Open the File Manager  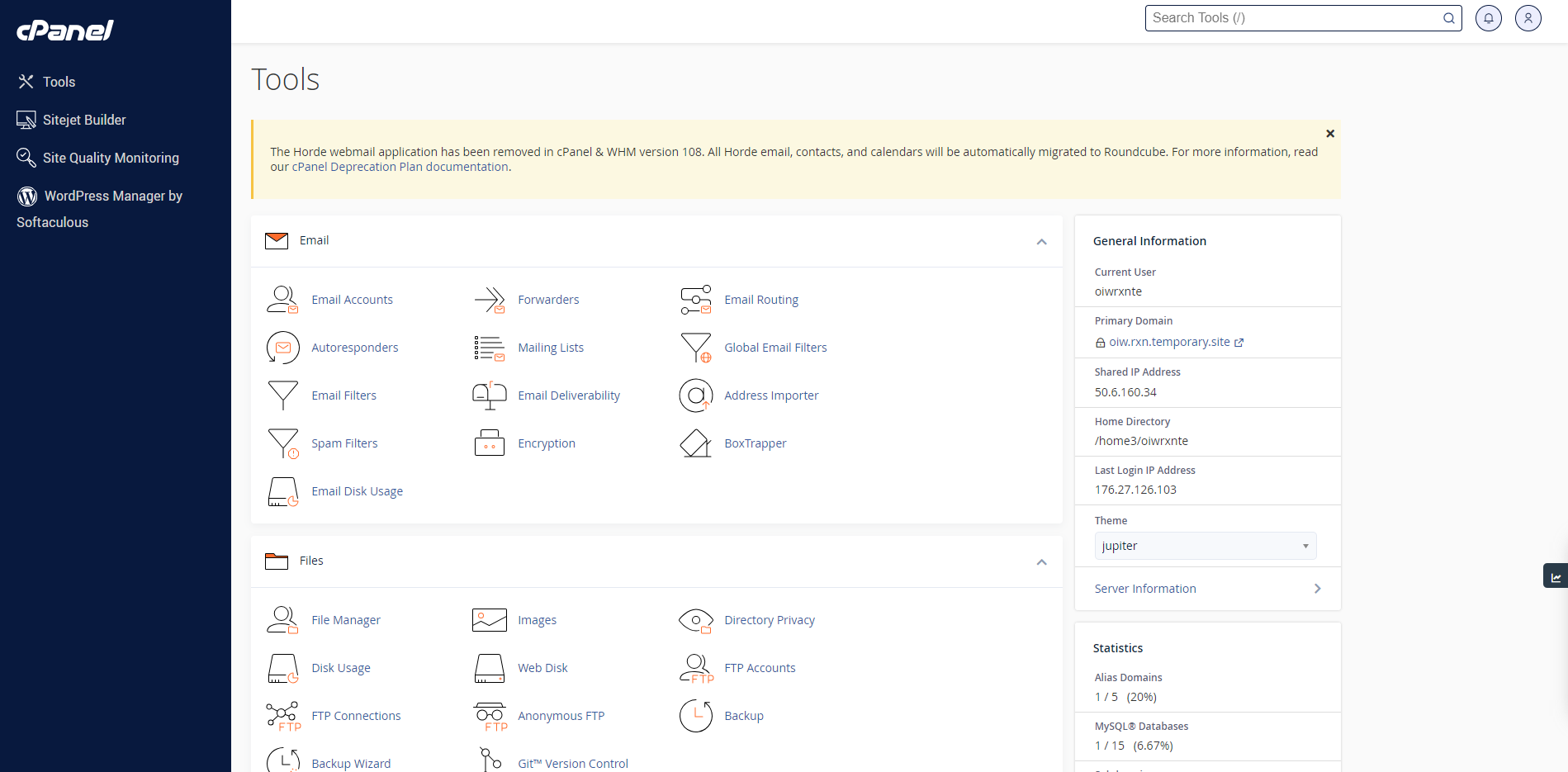click(345, 619)
